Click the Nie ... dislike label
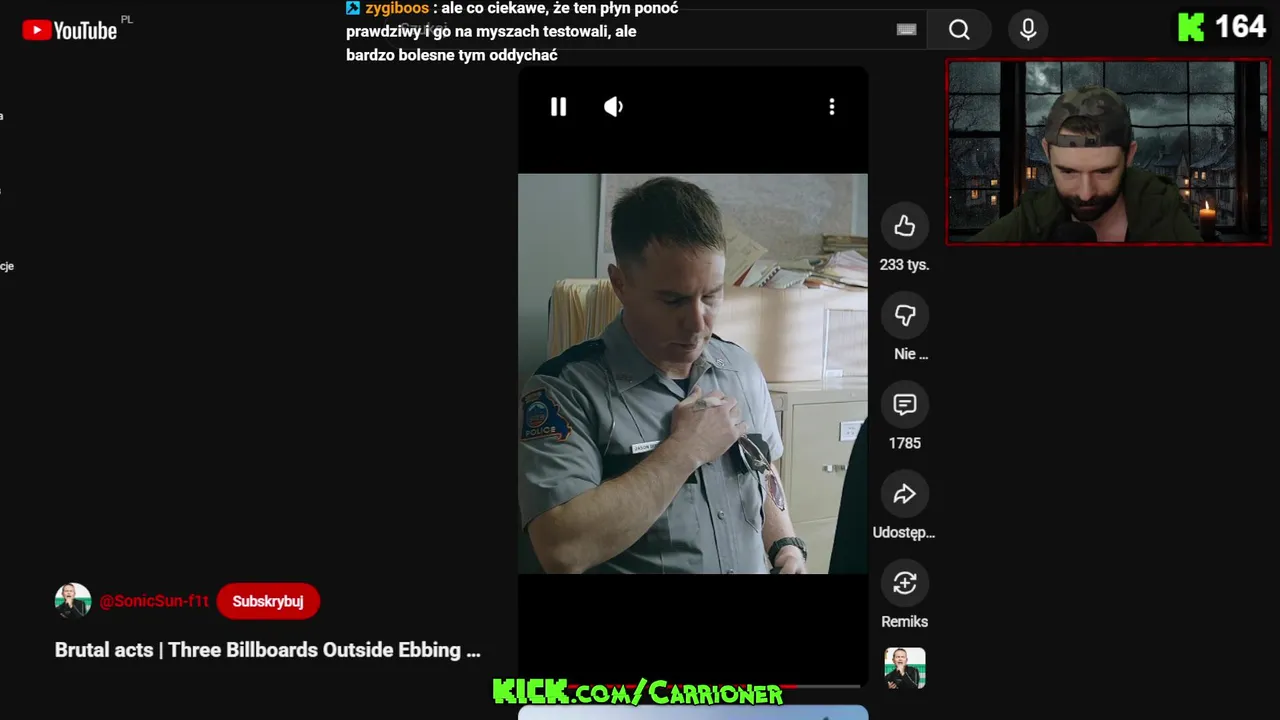1280x720 pixels. 911,354
